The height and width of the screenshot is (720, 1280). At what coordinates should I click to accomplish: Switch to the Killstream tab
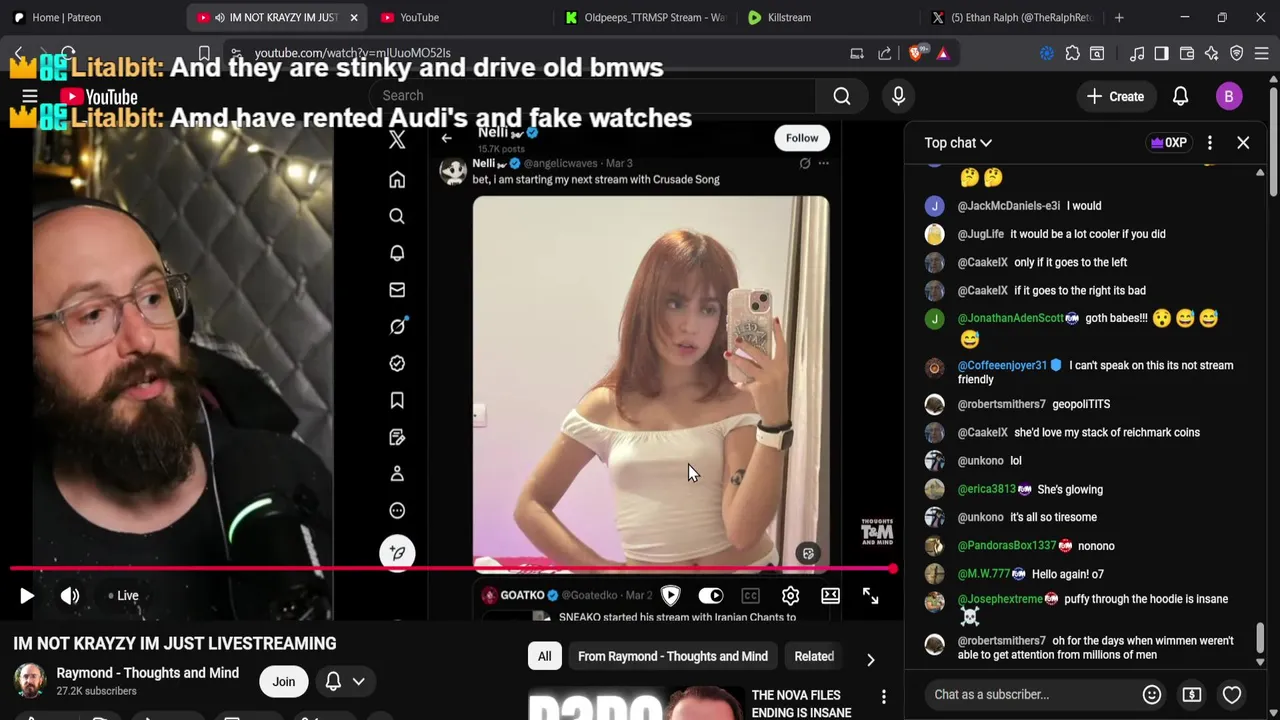830,17
